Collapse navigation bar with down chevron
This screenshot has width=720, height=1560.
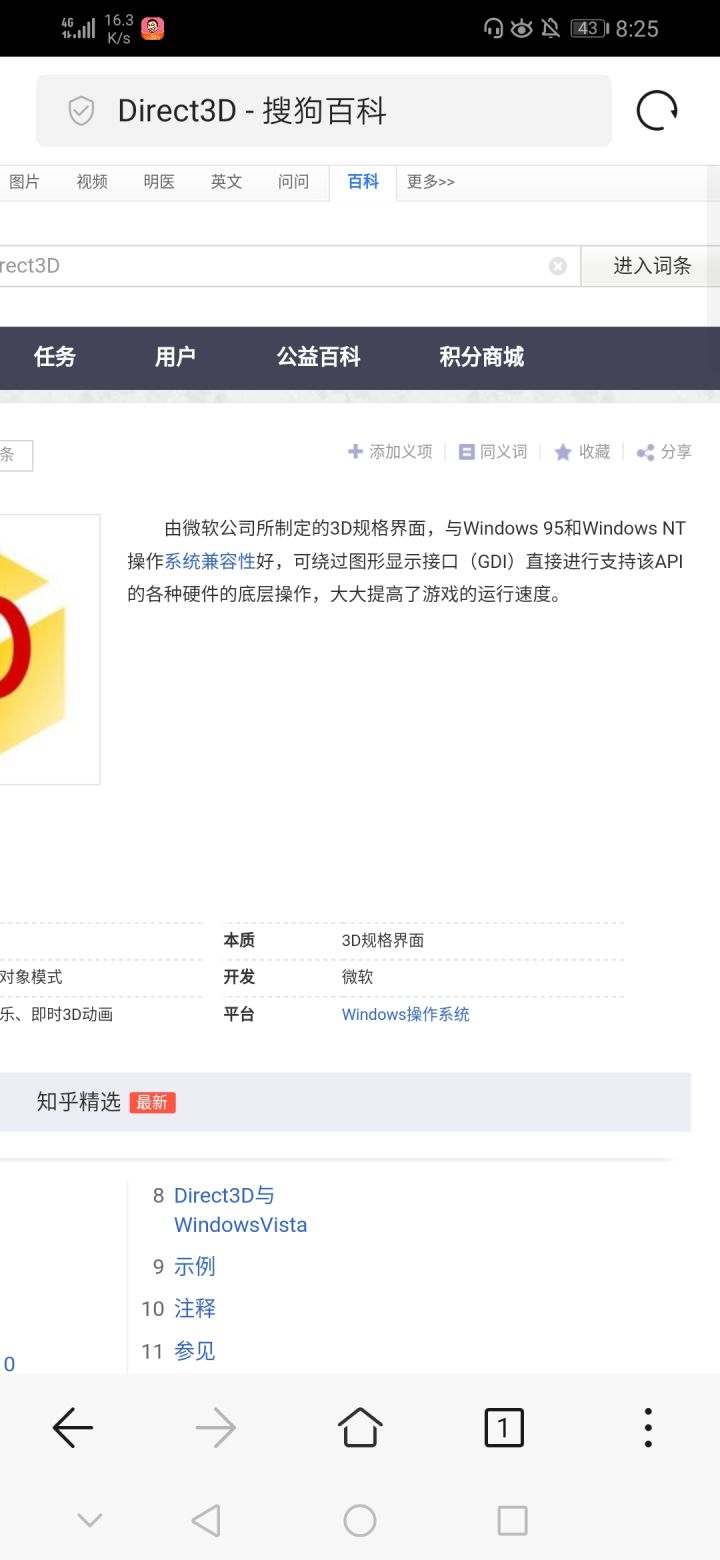pos(90,1521)
